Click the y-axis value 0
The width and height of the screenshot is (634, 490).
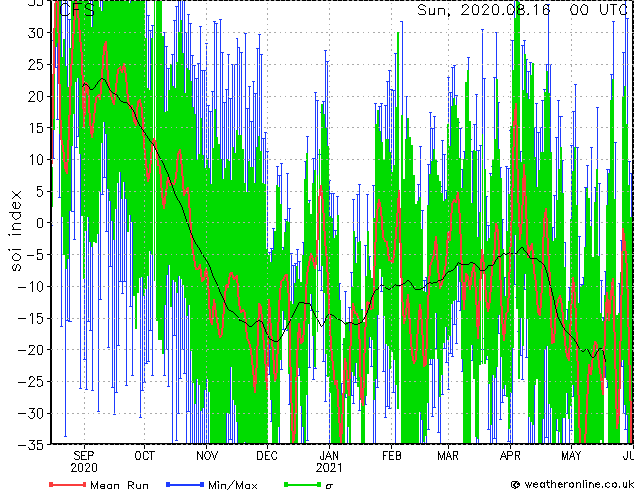click(x=40, y=223)
